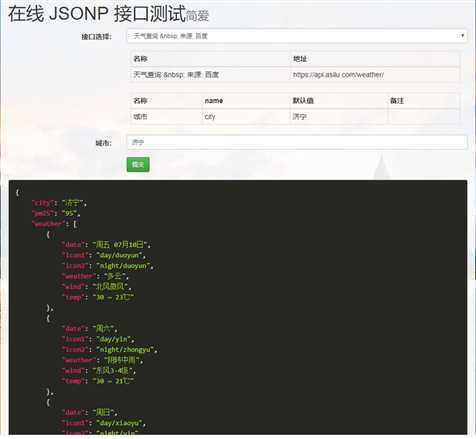Click the "weather" array key in JSON output
Viewport: 476px width, 439px height.
48,224
